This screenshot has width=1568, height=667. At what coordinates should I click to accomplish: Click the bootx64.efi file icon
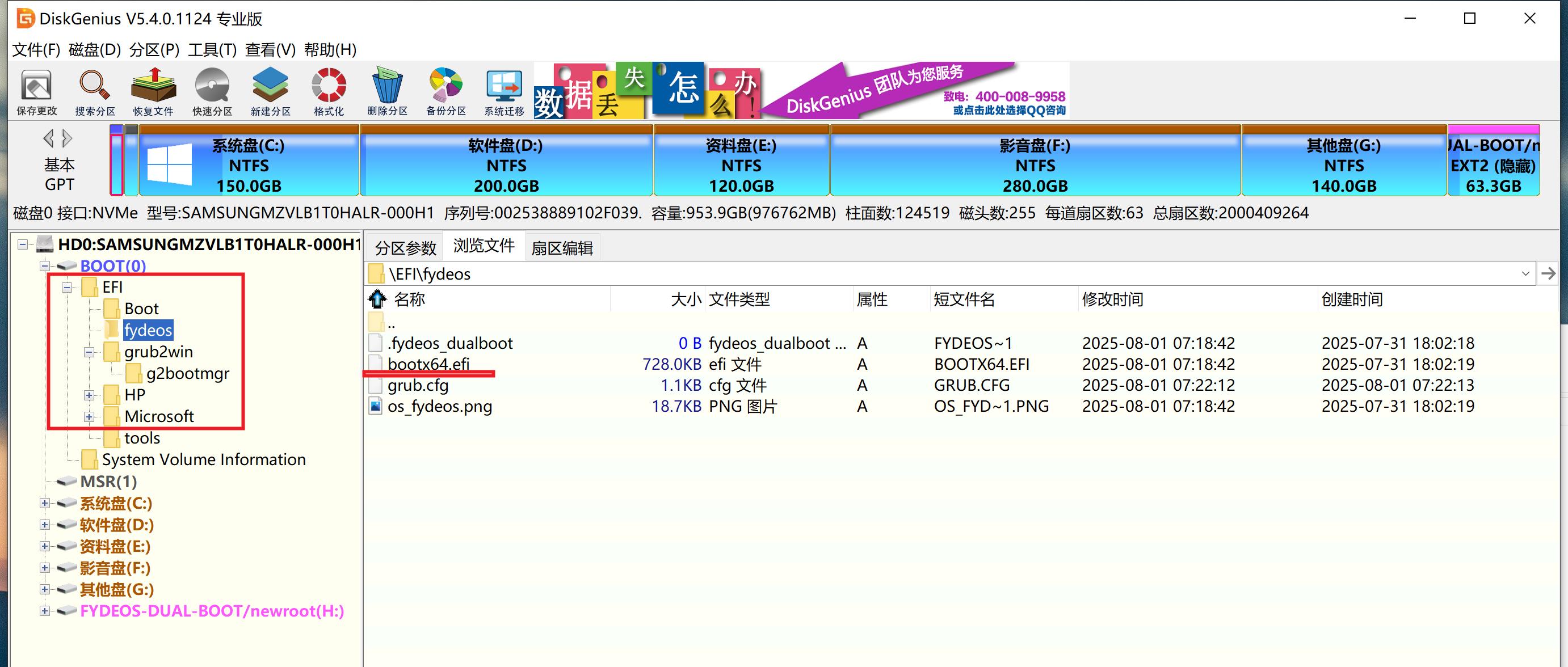pos(376,364)
